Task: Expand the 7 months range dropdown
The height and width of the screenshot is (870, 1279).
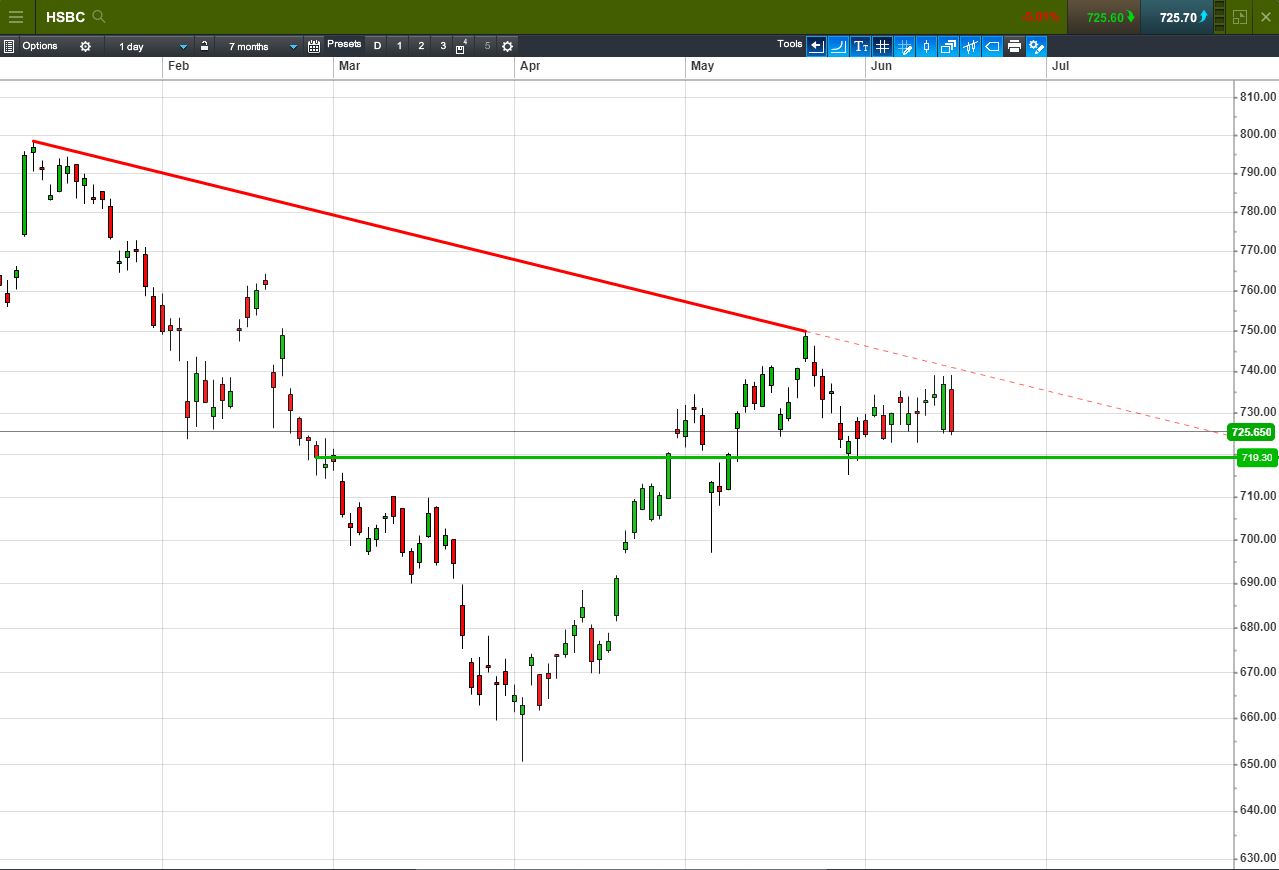Action: pos(259,46)
